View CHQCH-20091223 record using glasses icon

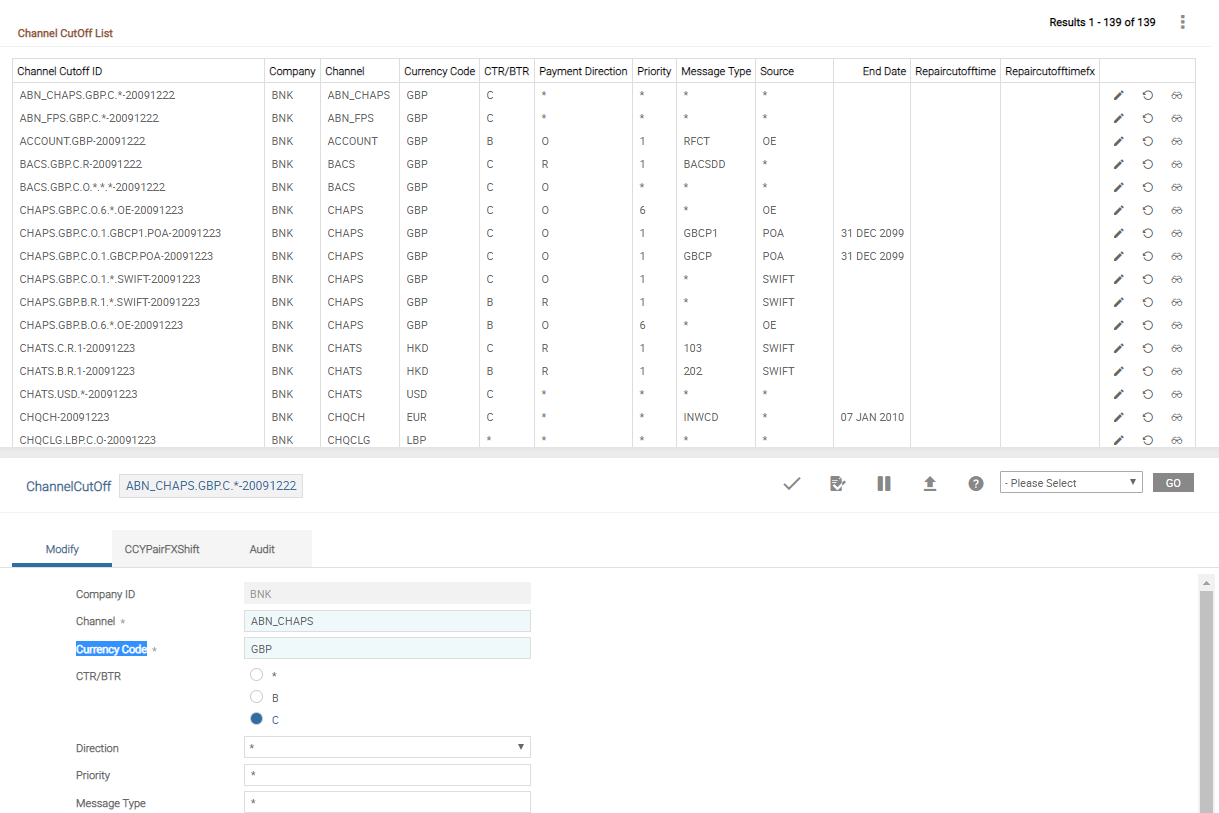(x=1177, y=417)
